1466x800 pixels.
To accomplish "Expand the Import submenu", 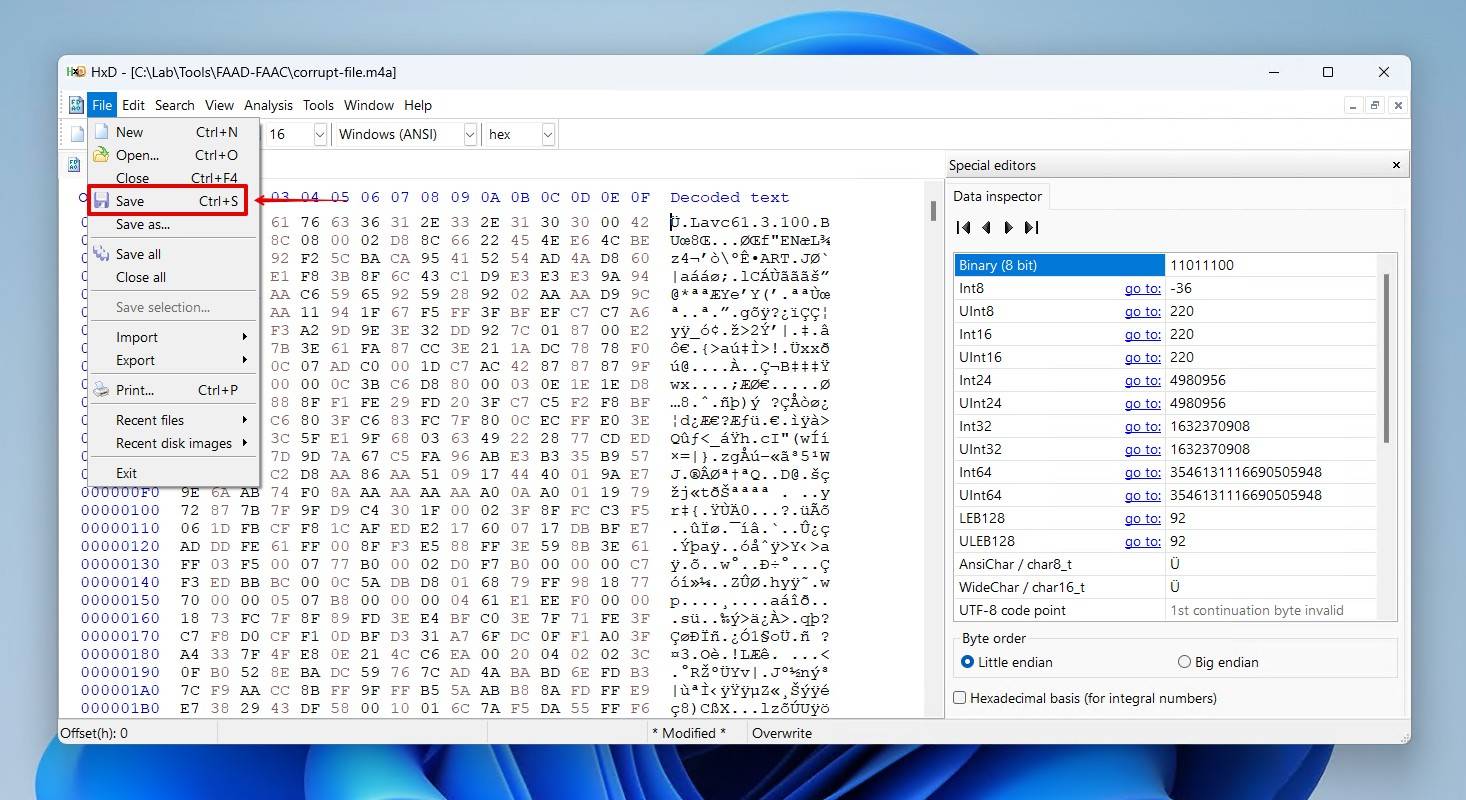I will pos(174,337).
